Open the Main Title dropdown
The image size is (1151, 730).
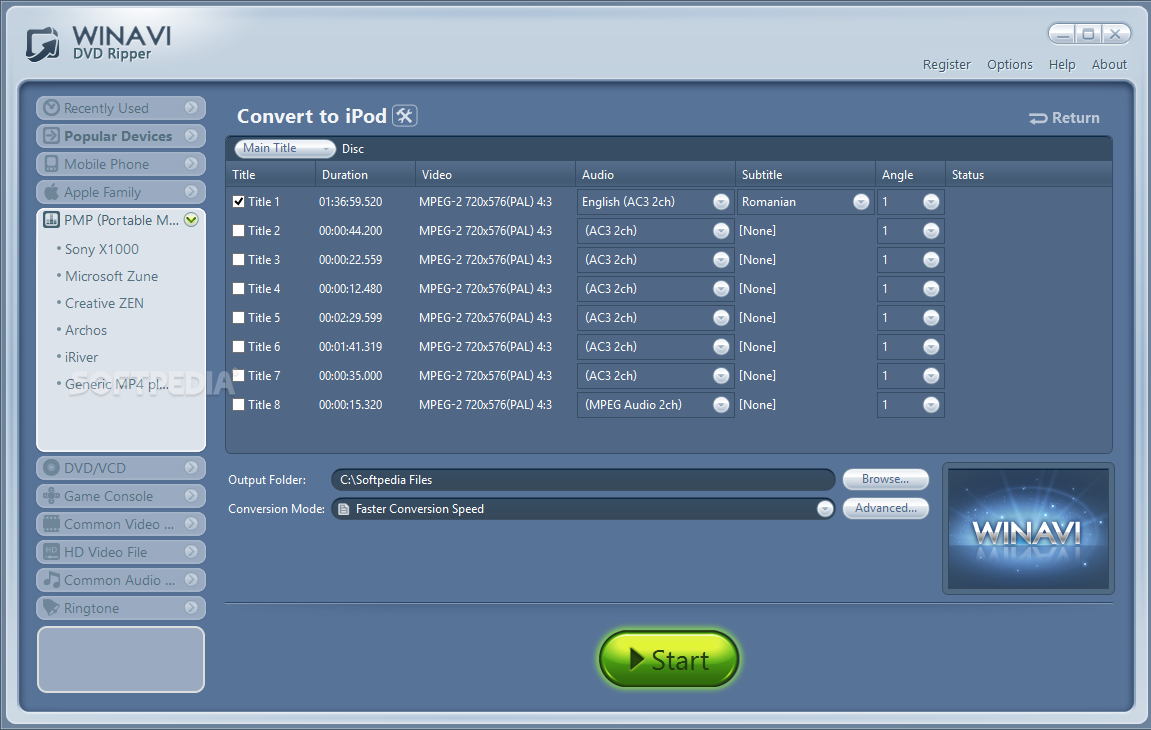tap(285, 148)
